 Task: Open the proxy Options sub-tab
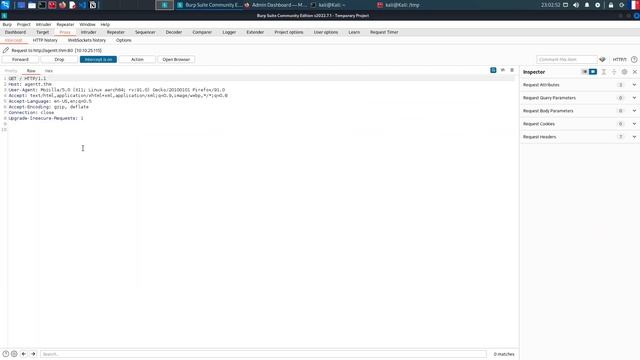(x=123, y=40)
